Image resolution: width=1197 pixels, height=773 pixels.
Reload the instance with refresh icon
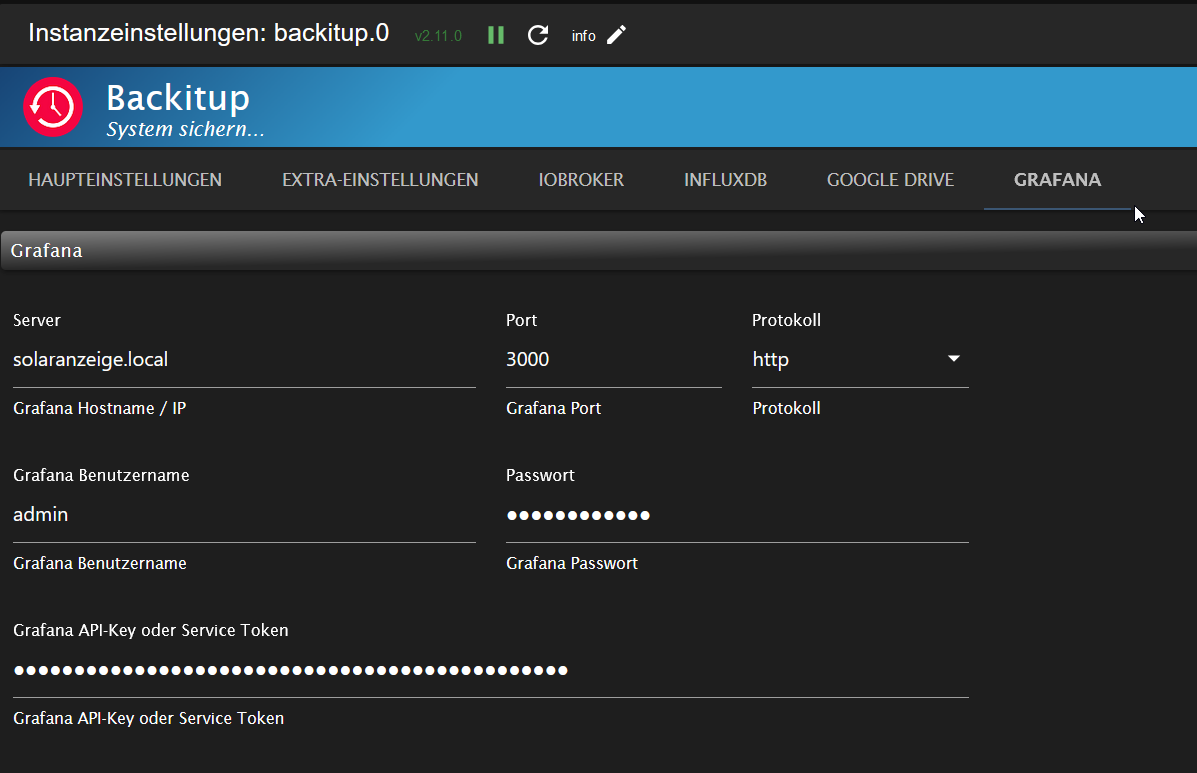coord(538,35)
